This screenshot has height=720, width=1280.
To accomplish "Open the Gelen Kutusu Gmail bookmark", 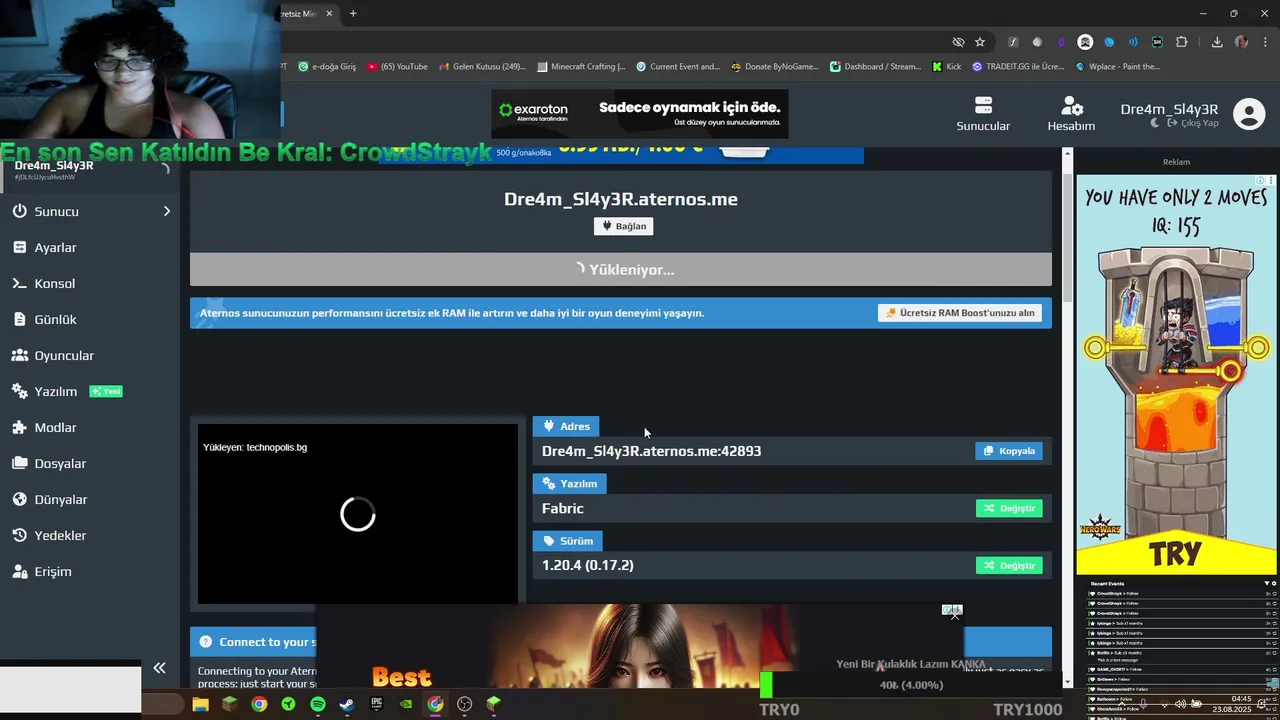I will (482, 67).
